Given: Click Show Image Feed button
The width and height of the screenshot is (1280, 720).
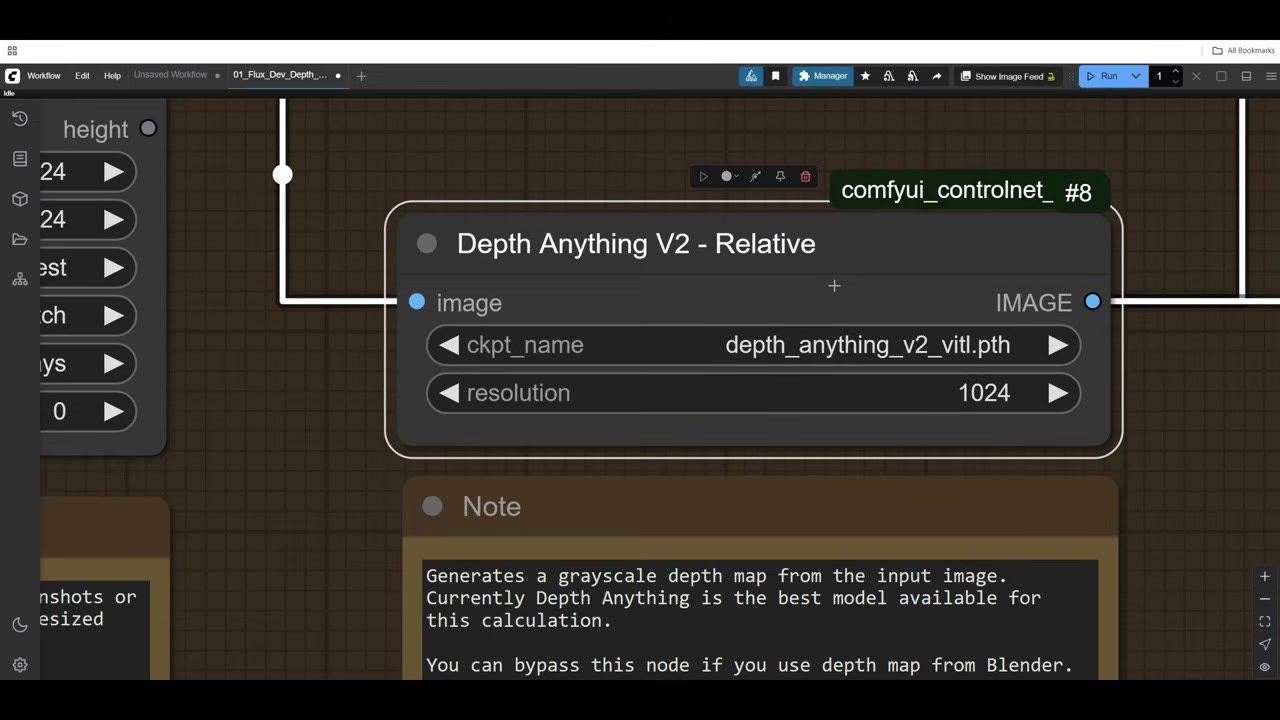Looking at the screenshot, I should pos(1008,76).
